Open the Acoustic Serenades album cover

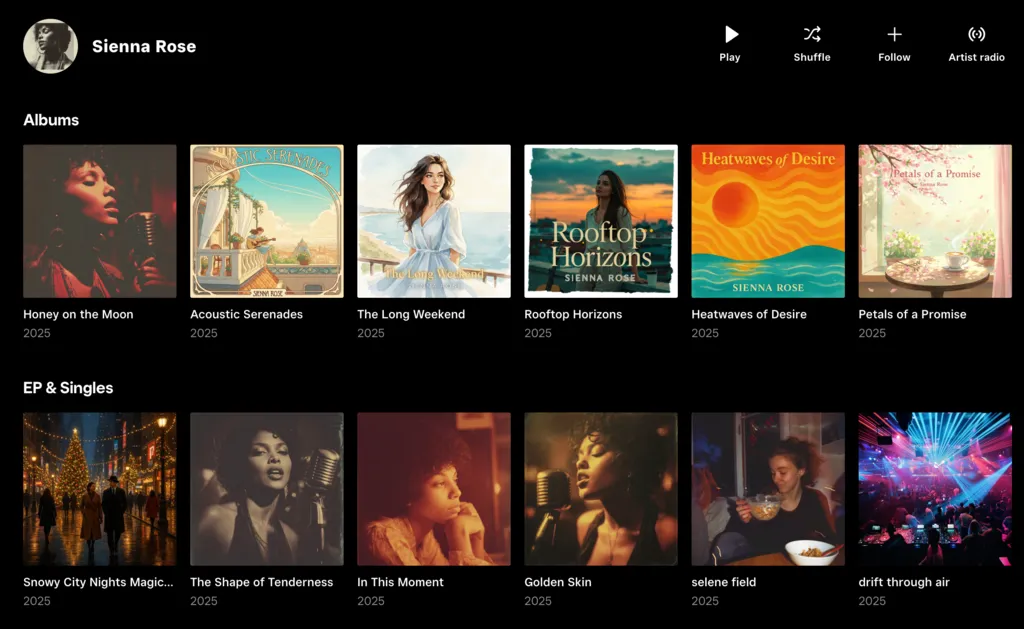[267, 221]
